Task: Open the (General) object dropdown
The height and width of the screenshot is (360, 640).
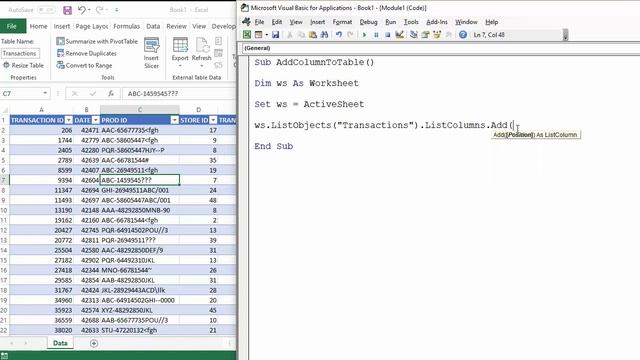Action: pyautogui.click(x=441, y=48)
